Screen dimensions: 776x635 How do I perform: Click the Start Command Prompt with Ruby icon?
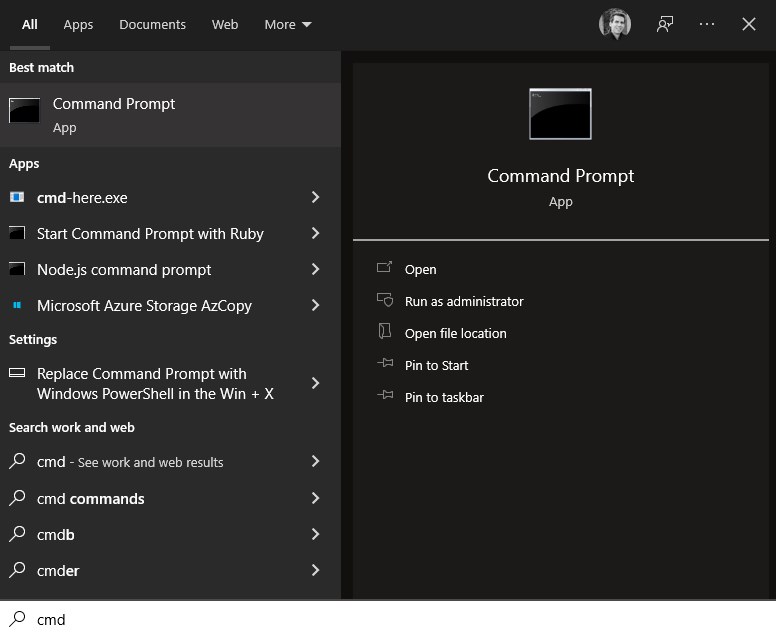pos(17,234)
